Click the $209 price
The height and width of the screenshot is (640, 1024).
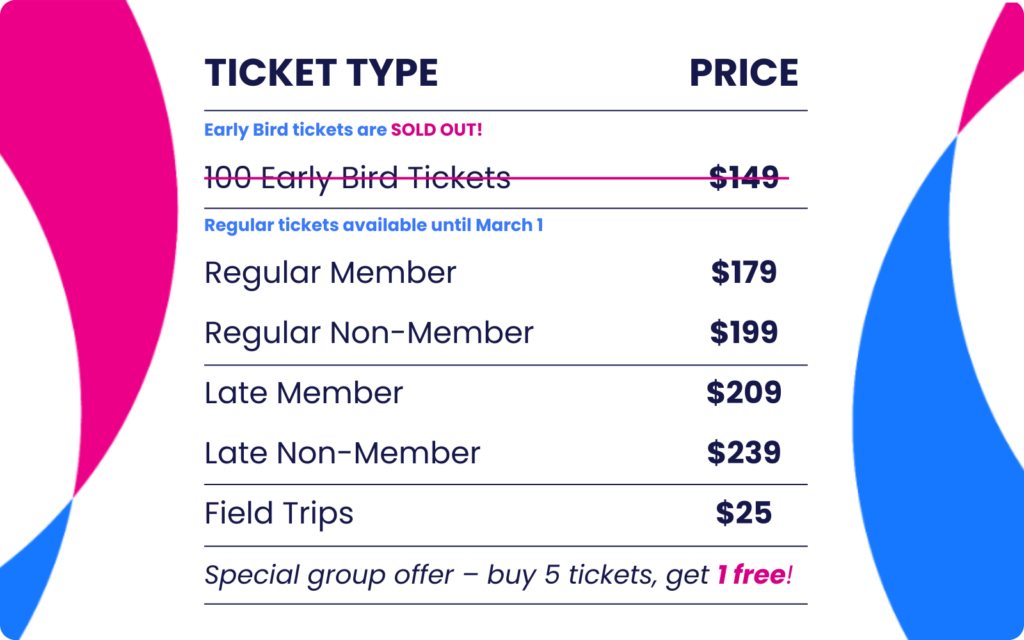click(x=744, y=393)
